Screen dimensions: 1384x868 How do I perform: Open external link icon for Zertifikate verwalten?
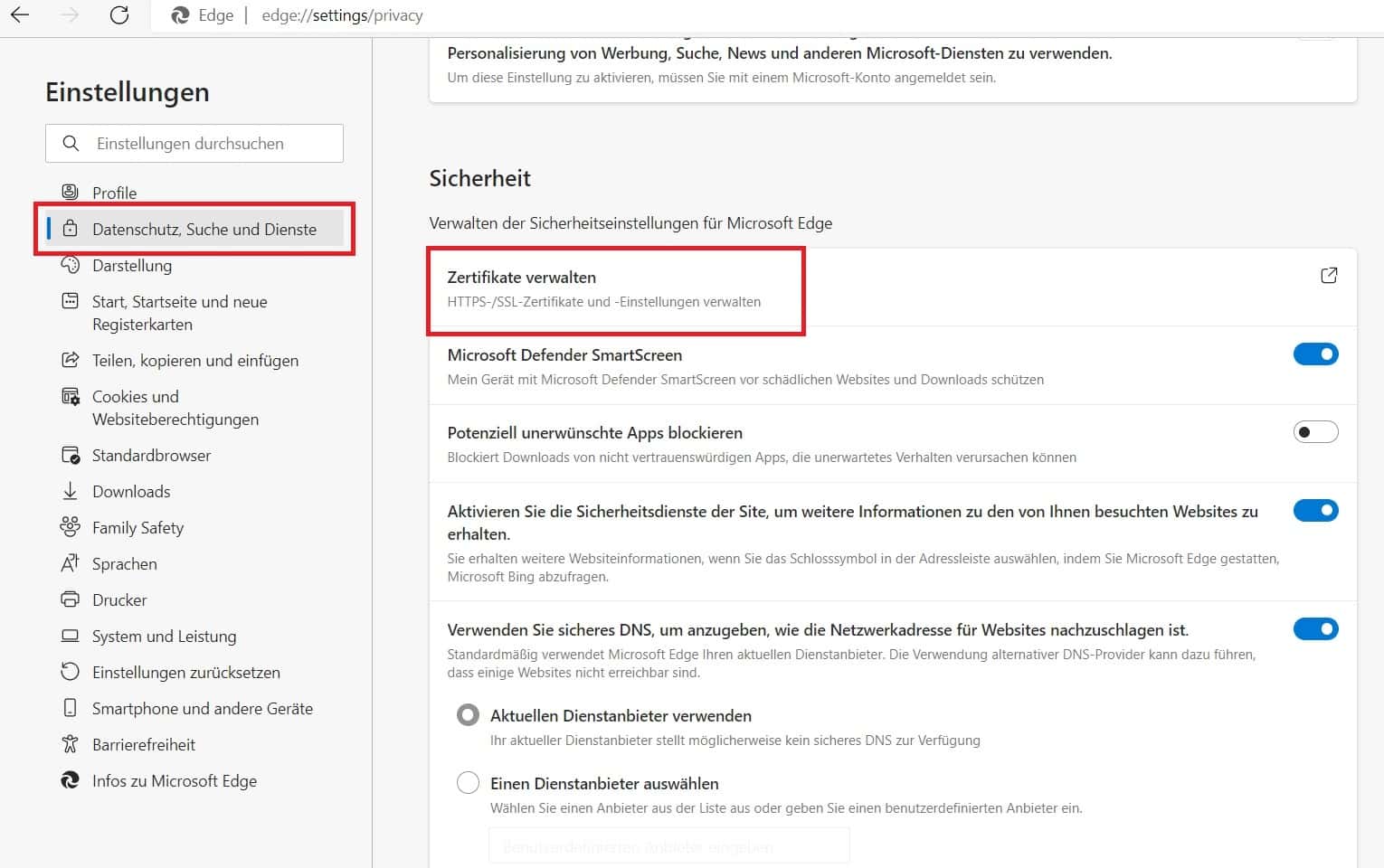click(1328, 276)
